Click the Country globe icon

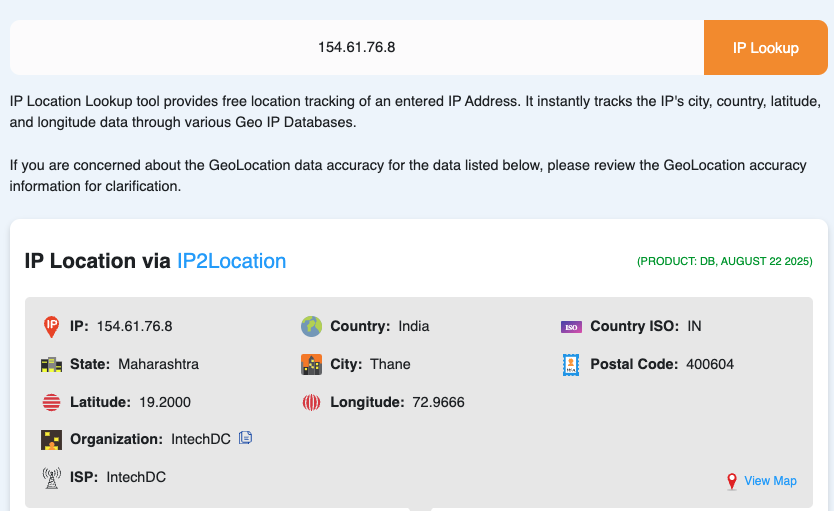click(x=311, y=327)
